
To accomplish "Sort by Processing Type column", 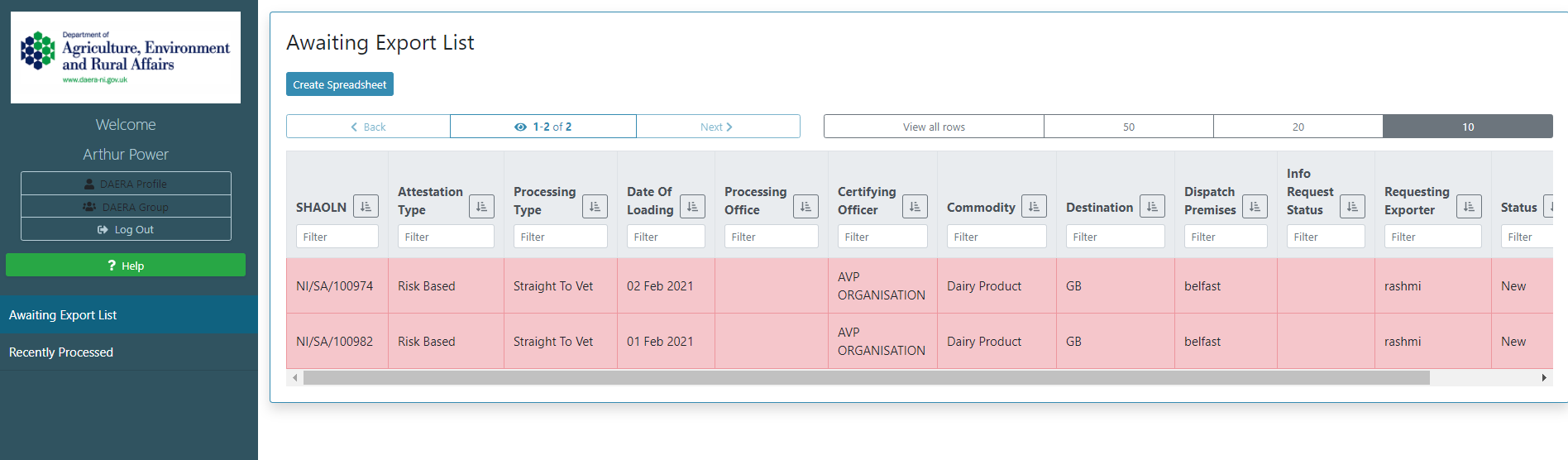I will 595,206.
